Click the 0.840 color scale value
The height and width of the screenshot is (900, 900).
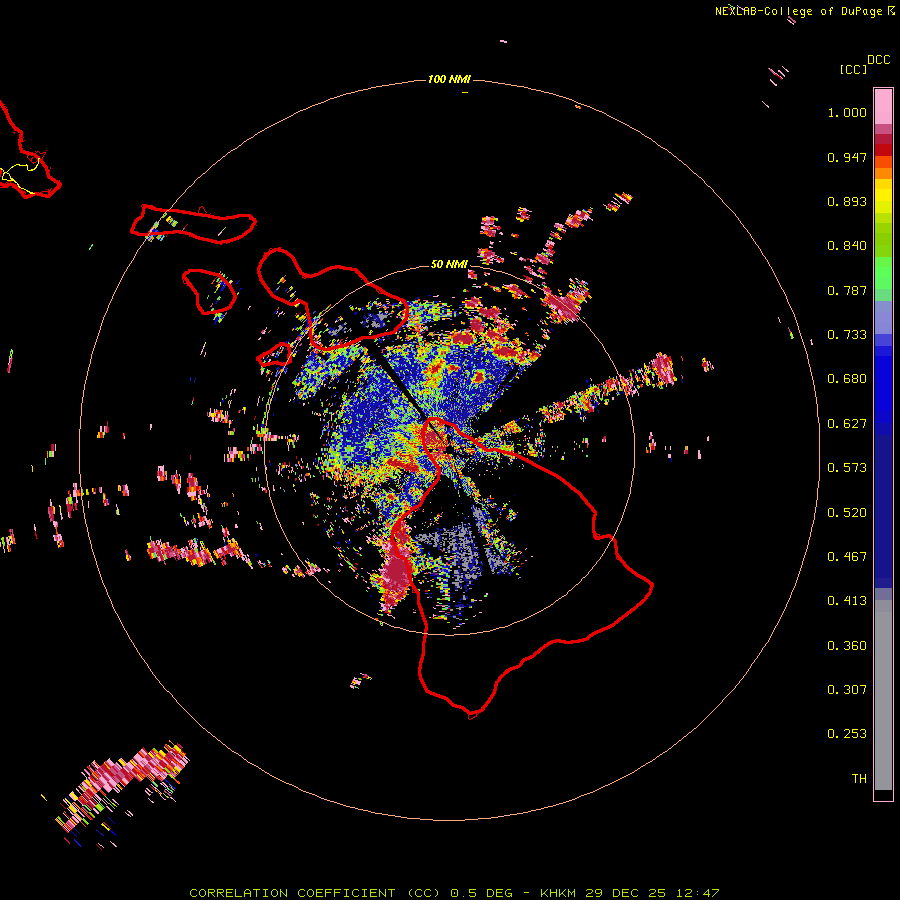(847, 246)
